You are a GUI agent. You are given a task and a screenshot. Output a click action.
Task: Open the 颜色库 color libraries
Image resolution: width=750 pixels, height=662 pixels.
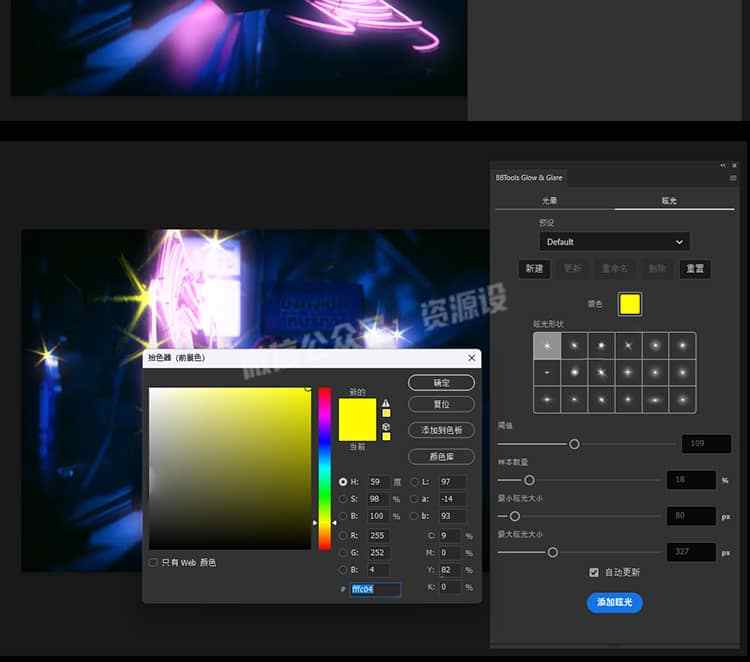coord(441,456)
